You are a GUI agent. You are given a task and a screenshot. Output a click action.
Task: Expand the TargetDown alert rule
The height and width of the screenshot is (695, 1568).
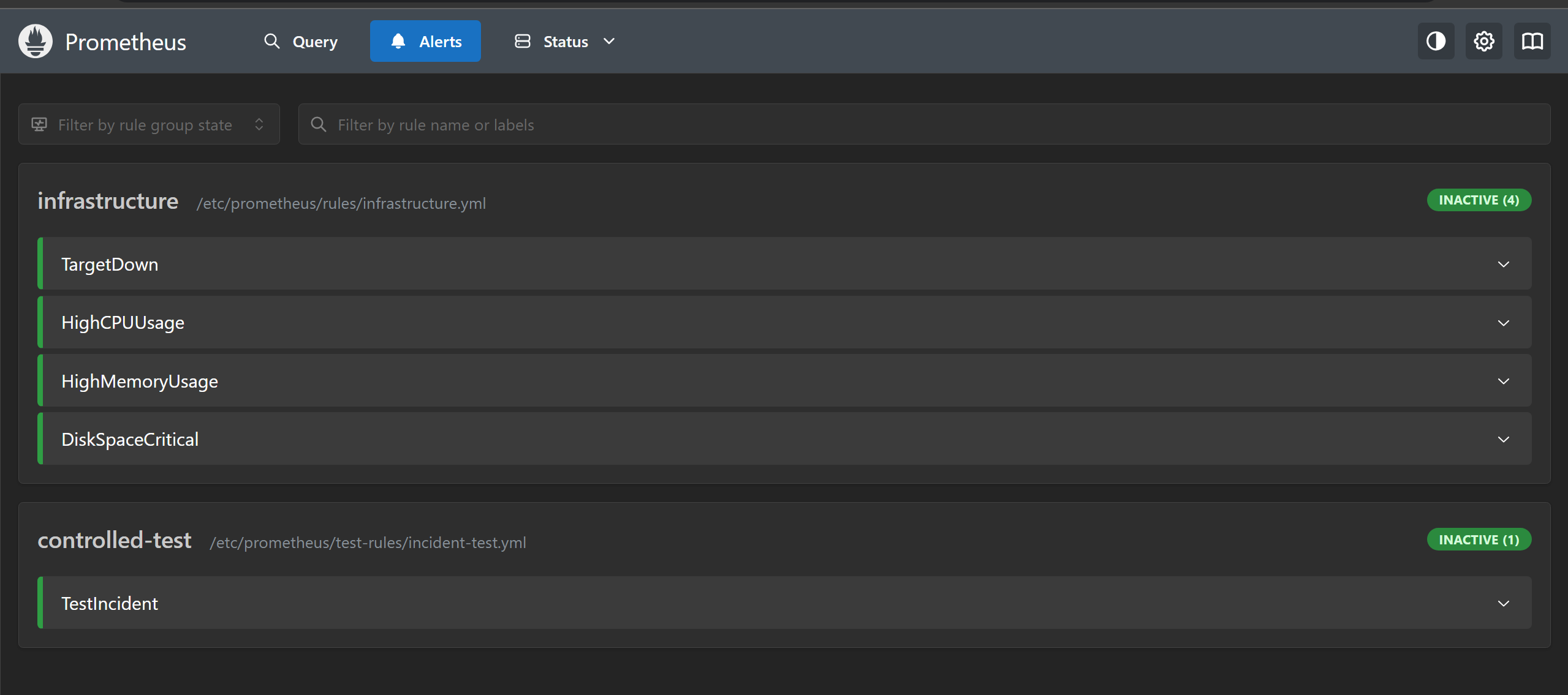pyautogui.click(x=784, y=264)
